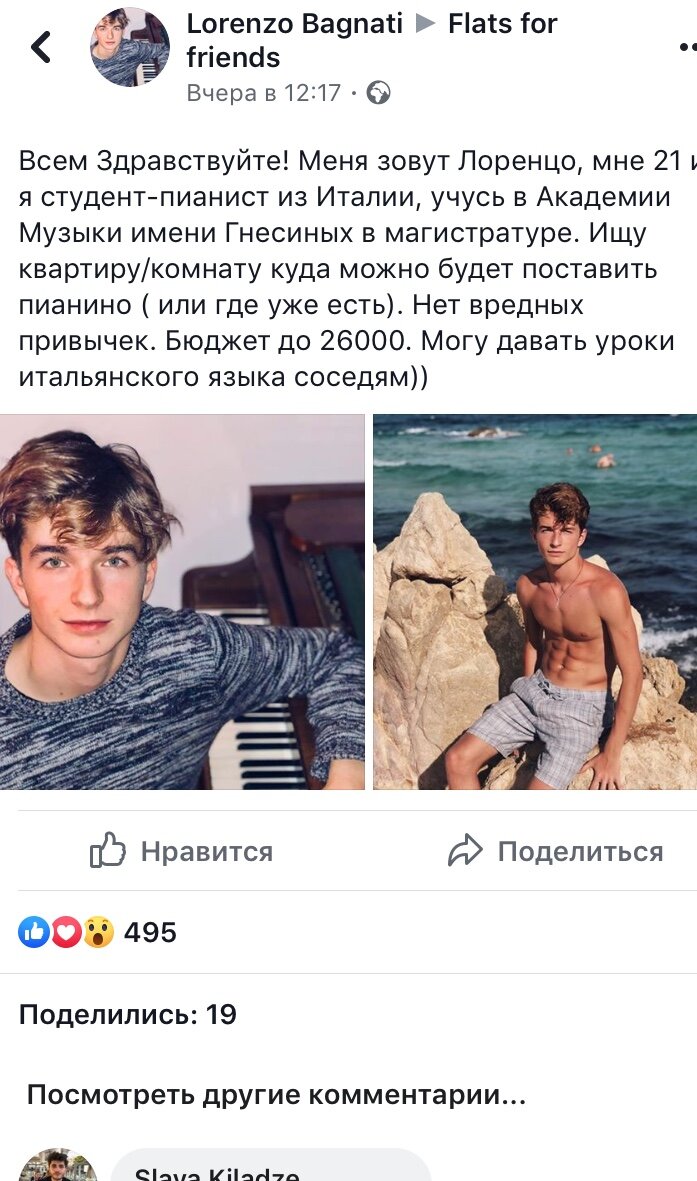Like the post with Нравится
This screenshot has height=1181, width=697.
pos(182,851)
